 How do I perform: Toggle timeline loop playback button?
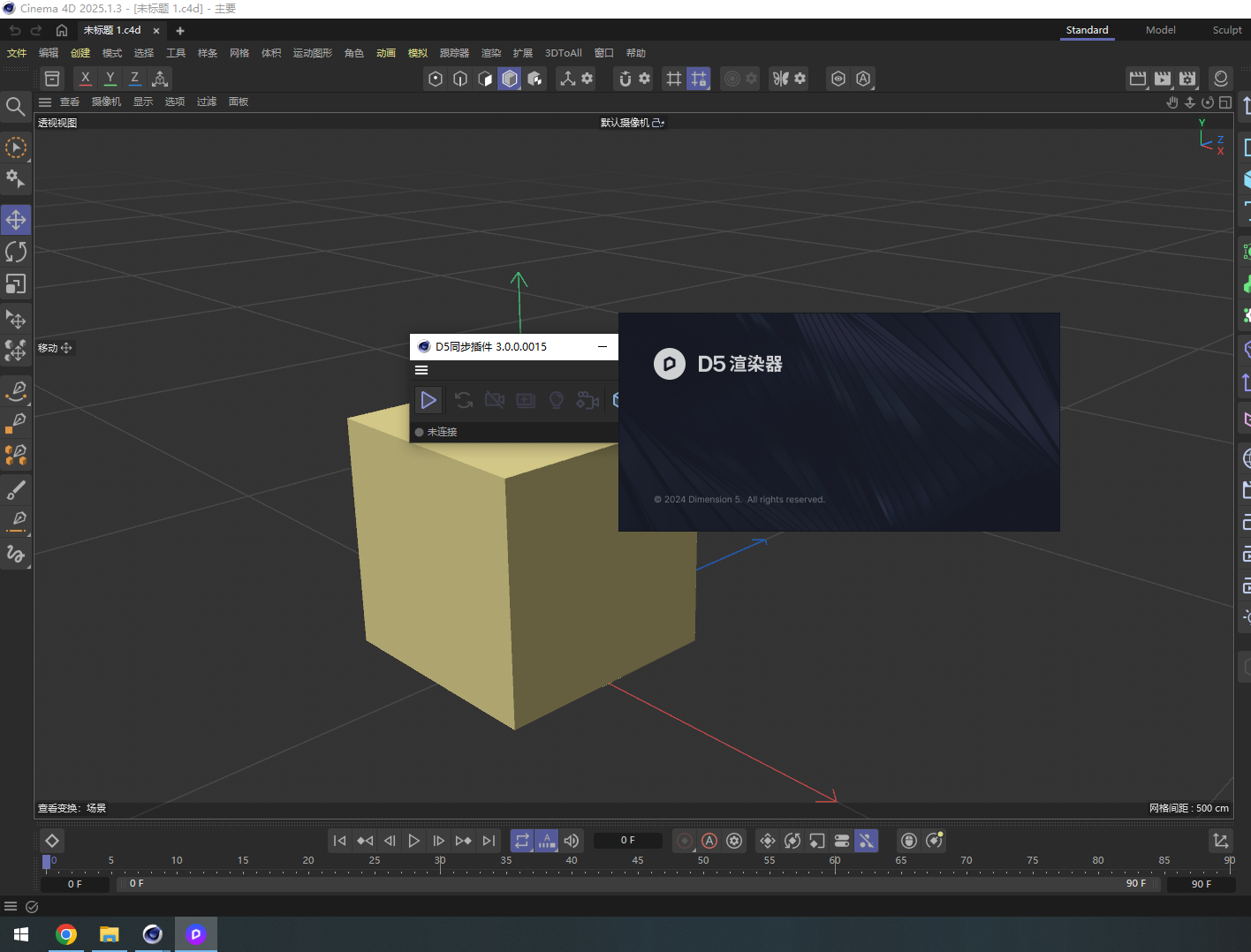[x=522, y=841]
